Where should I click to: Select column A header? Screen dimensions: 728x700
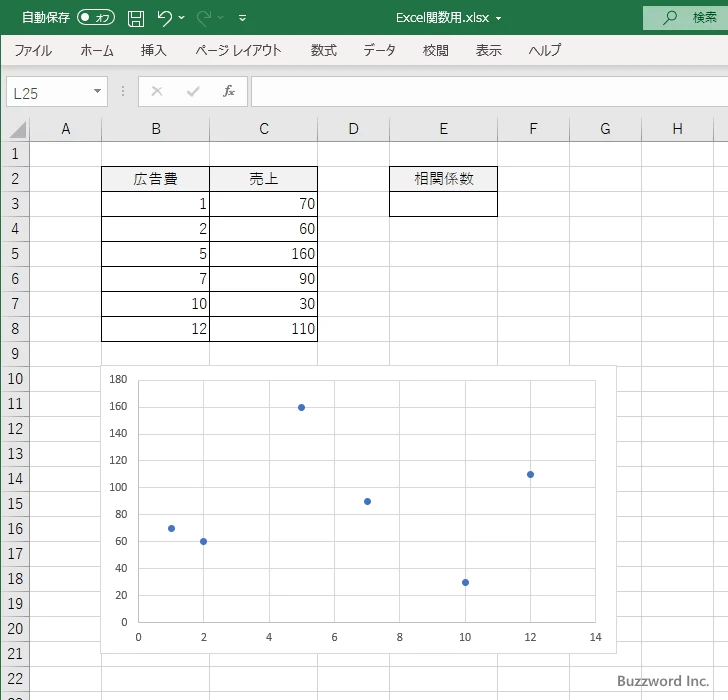[x=65, y=129]
